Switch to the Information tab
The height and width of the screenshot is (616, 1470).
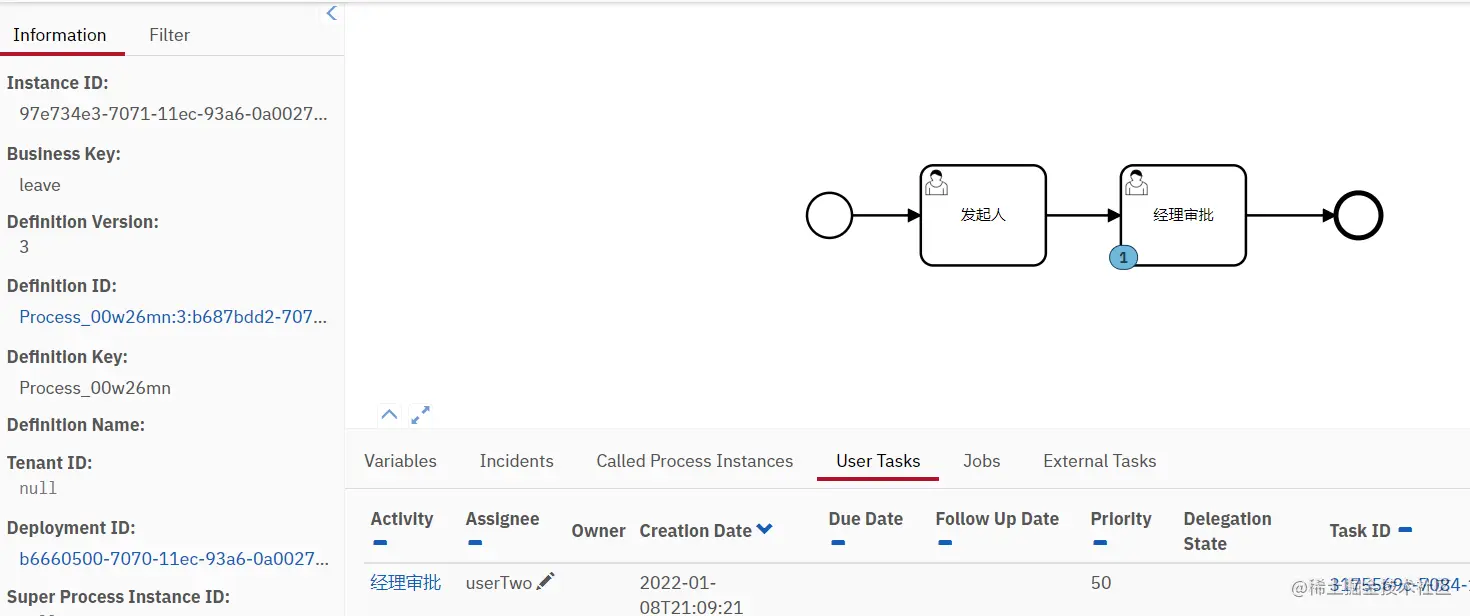[x=60, y=35]
